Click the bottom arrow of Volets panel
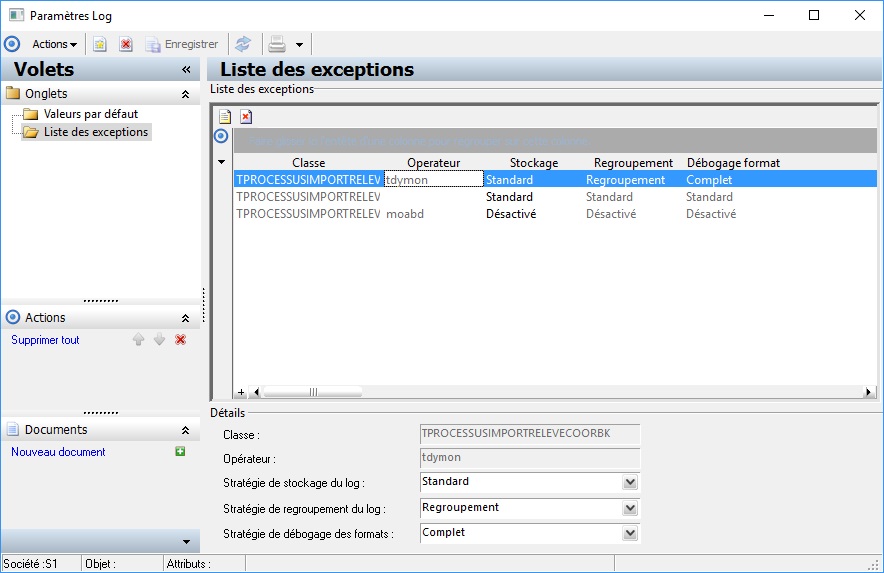This screenshot has height=573, width=884. tap(187, 542)
